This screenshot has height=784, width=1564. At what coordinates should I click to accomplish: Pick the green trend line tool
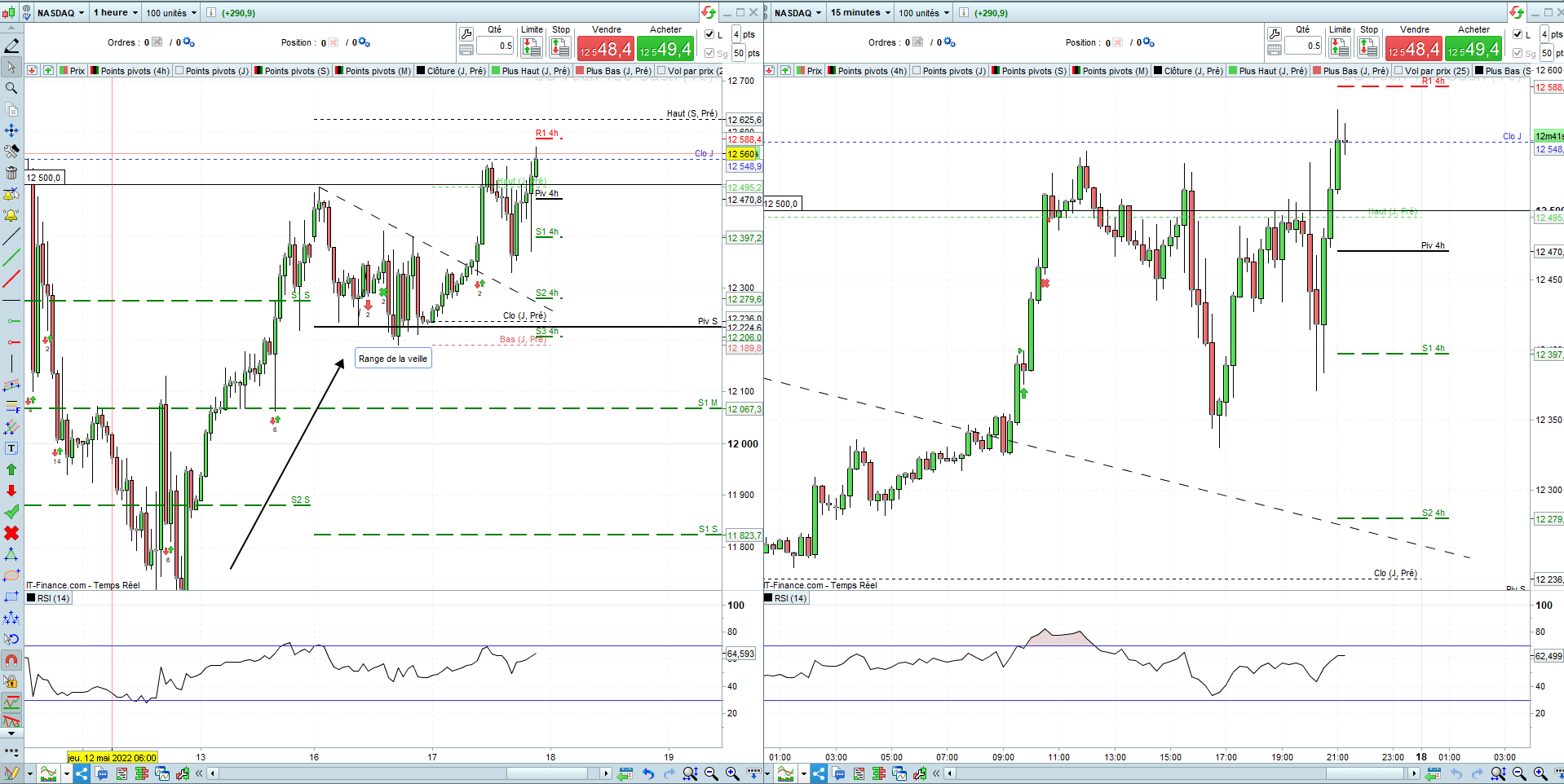(11, 258)
